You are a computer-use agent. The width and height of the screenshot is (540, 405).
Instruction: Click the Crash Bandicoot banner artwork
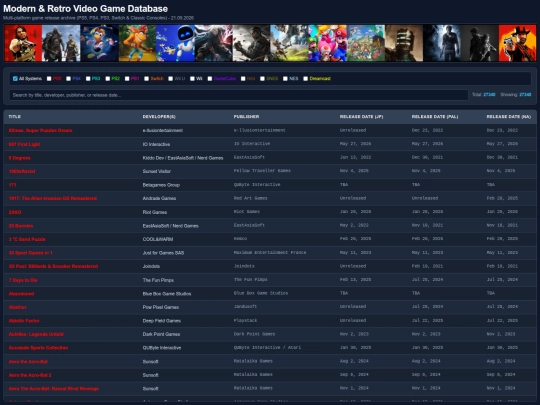(137, 43)
